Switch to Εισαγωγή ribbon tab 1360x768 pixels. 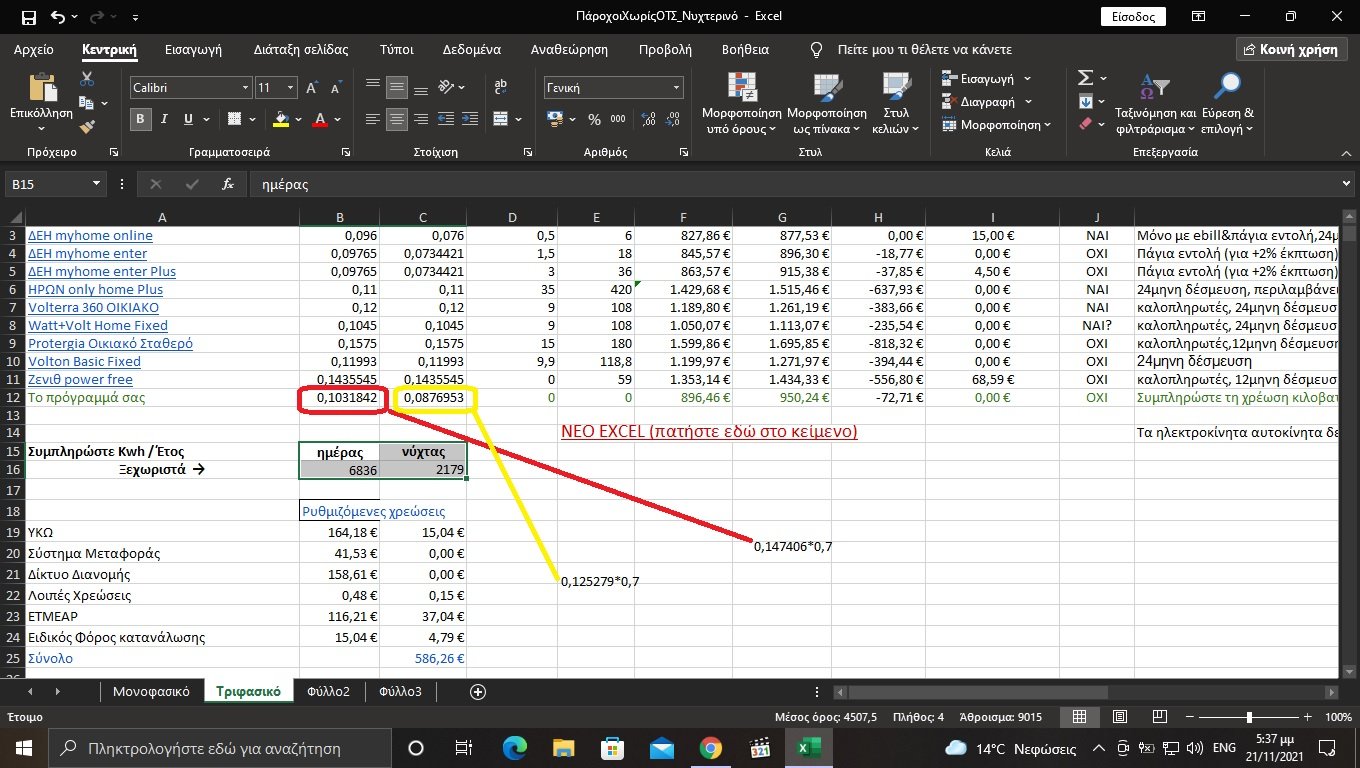[193, 49]
